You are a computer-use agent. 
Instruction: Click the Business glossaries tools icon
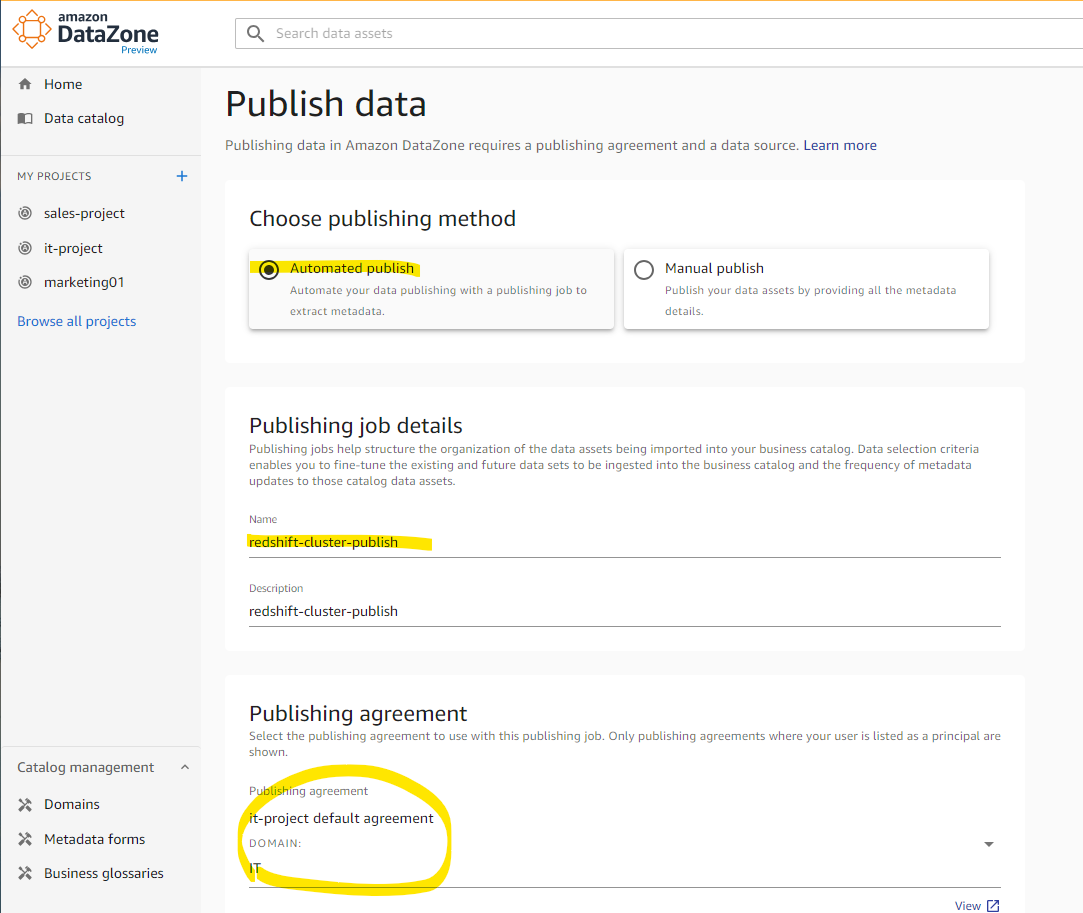point(25,873)
